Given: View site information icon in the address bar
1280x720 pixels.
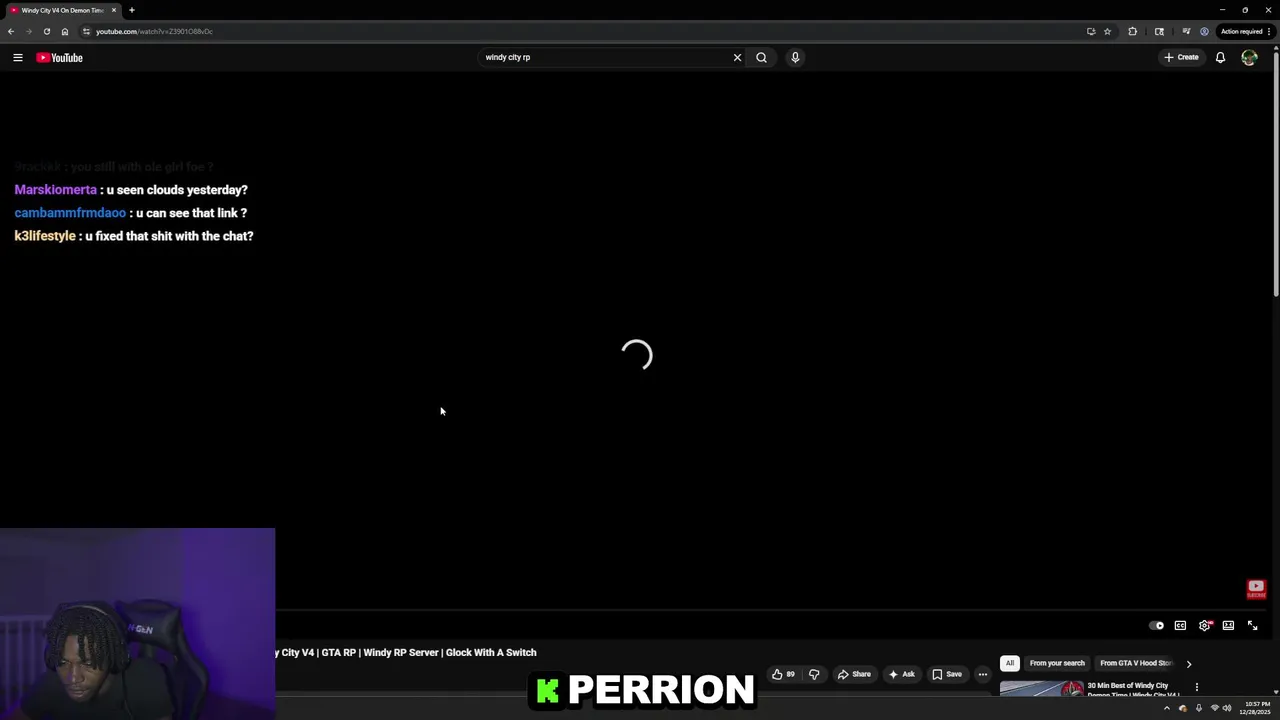Looking at the screenshot, I should point(86,31).
